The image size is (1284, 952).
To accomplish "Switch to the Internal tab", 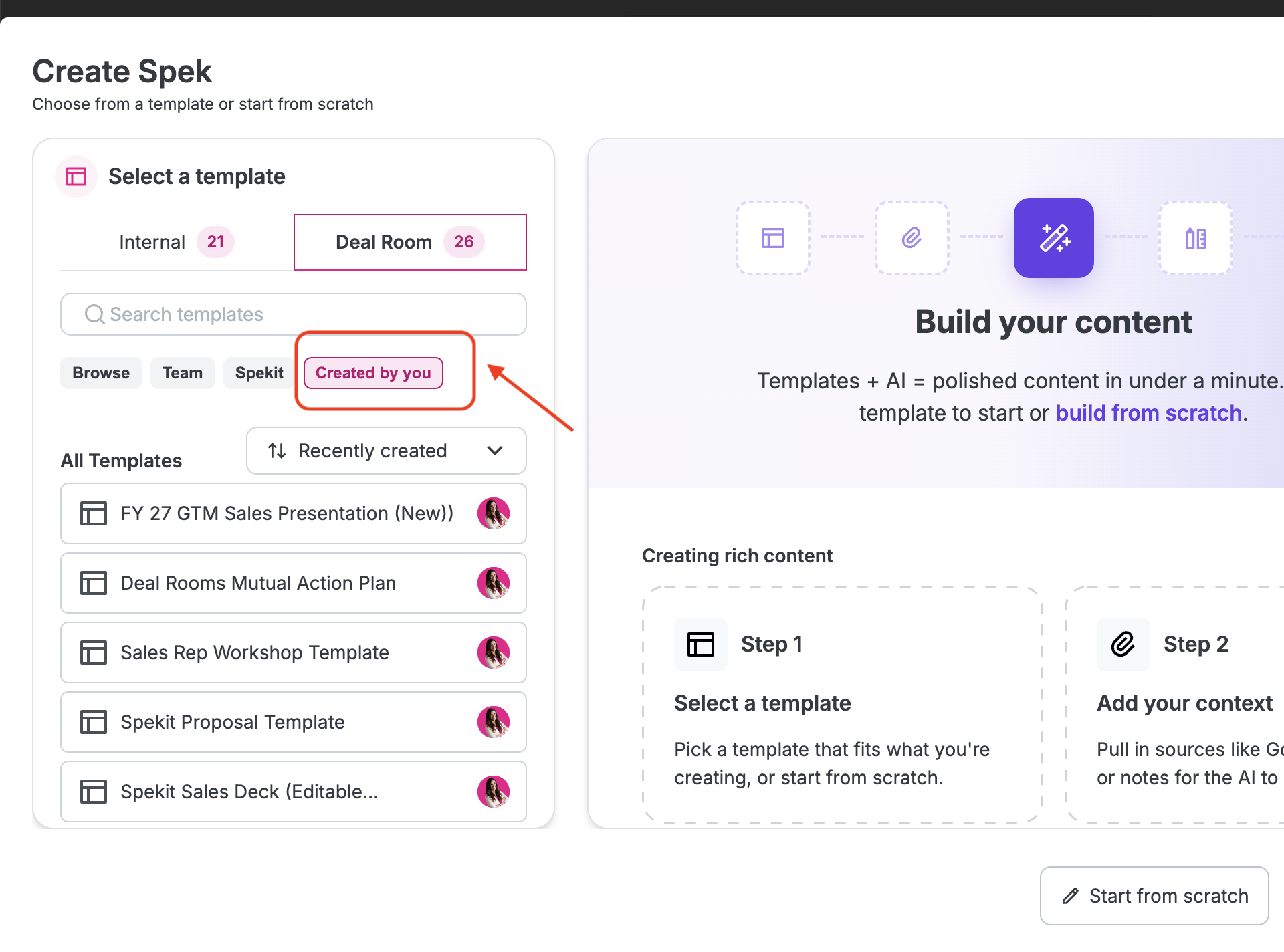I will 177,242.
